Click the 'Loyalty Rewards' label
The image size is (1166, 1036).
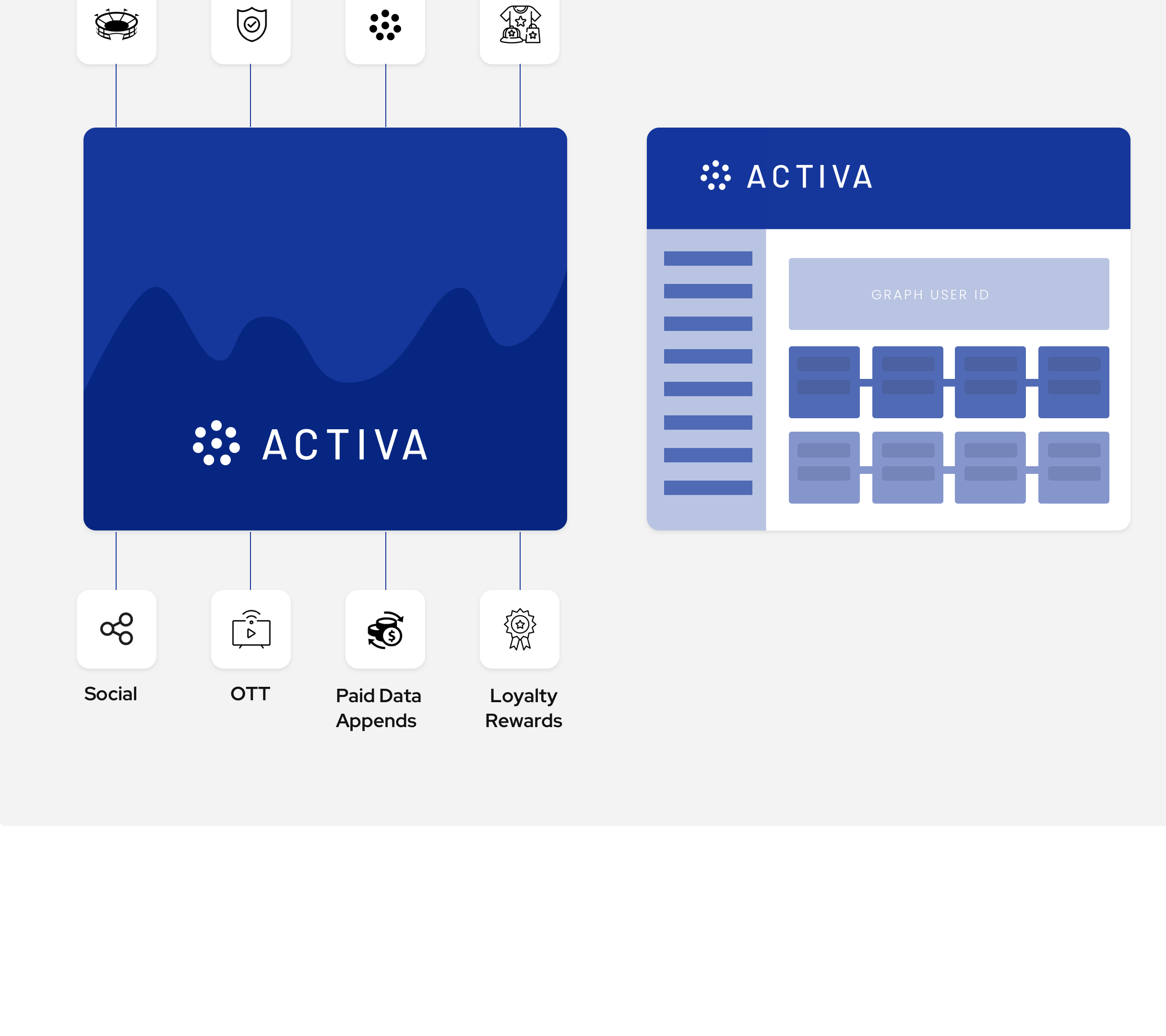523,708
